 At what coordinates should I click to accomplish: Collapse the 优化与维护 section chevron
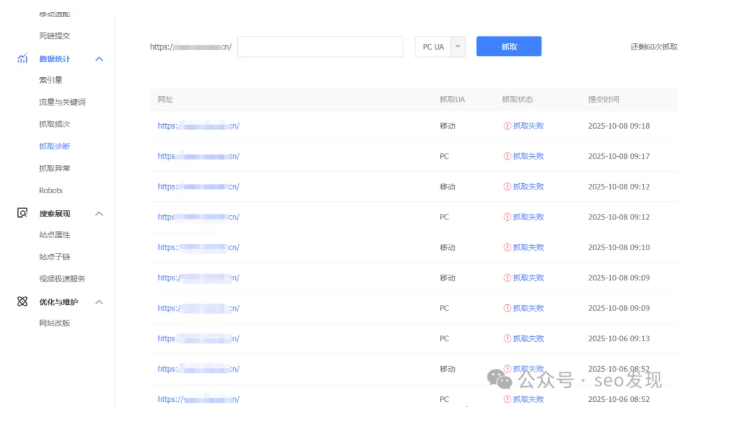click(x=99, y=302)
